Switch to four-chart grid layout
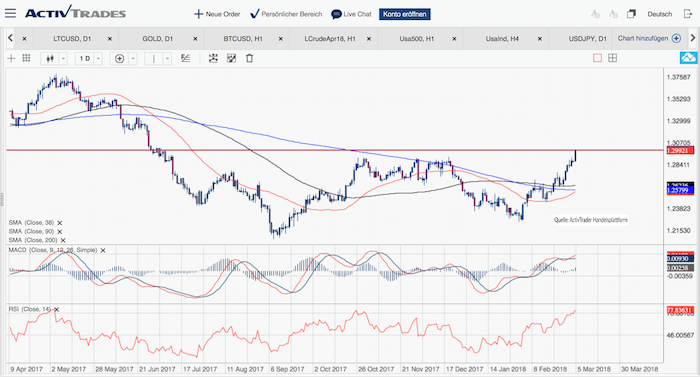This screenshot has width=700, height=377. [x=612, y=58]
